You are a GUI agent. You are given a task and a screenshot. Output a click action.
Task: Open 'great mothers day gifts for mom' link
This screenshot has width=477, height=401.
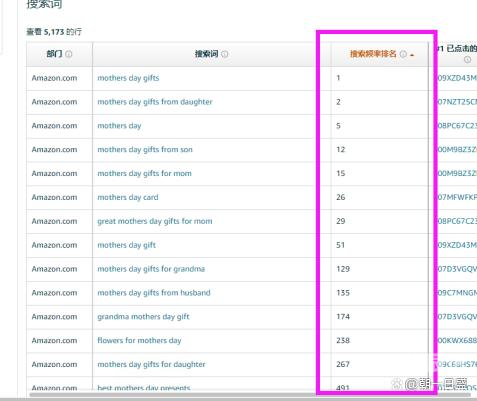pyautogui.click(x=155, y=221)
